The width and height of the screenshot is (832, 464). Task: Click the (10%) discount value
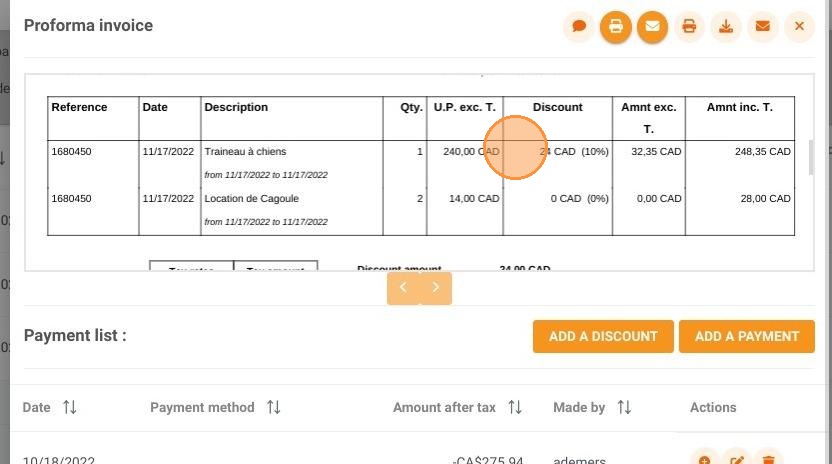coord(595,151)
